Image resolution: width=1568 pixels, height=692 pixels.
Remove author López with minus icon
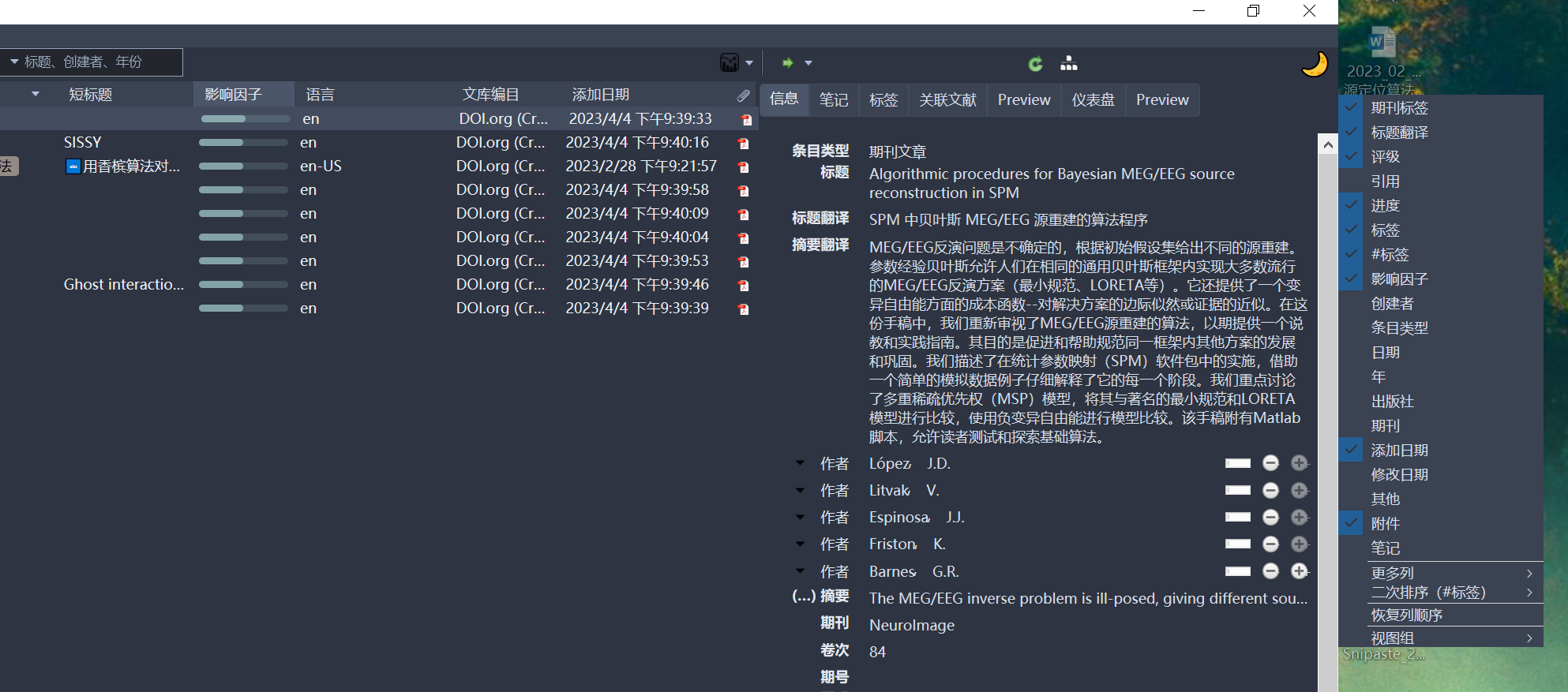pyautogui.click(x=1270, y=463)
